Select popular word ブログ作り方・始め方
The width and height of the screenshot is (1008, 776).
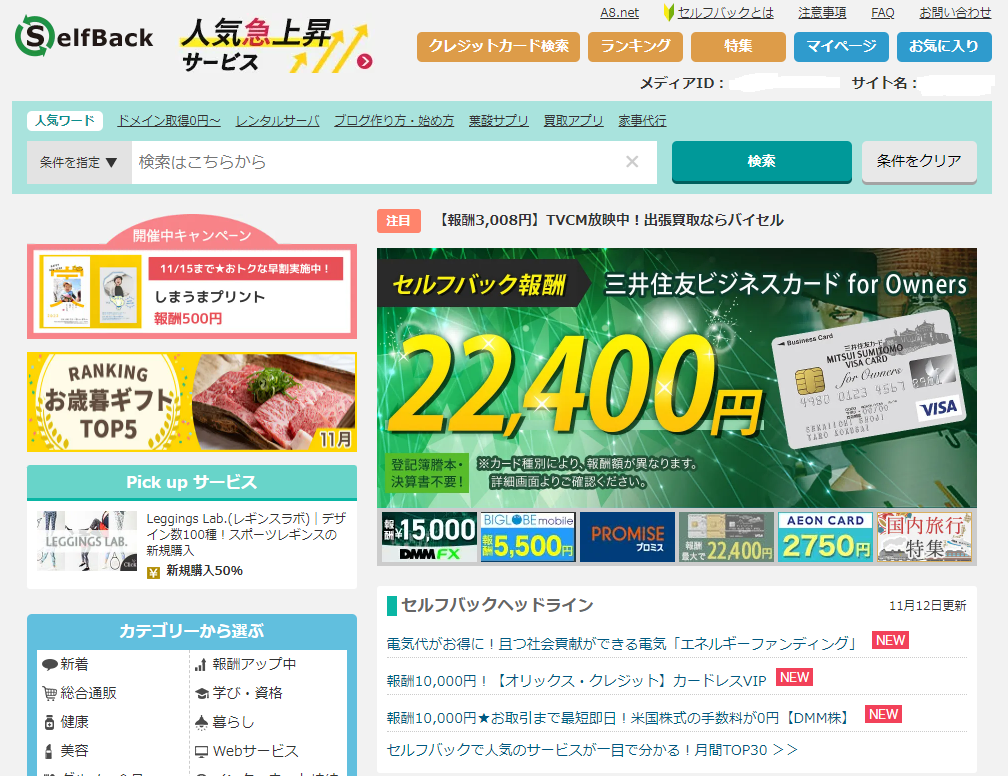[x=393, y=120]
